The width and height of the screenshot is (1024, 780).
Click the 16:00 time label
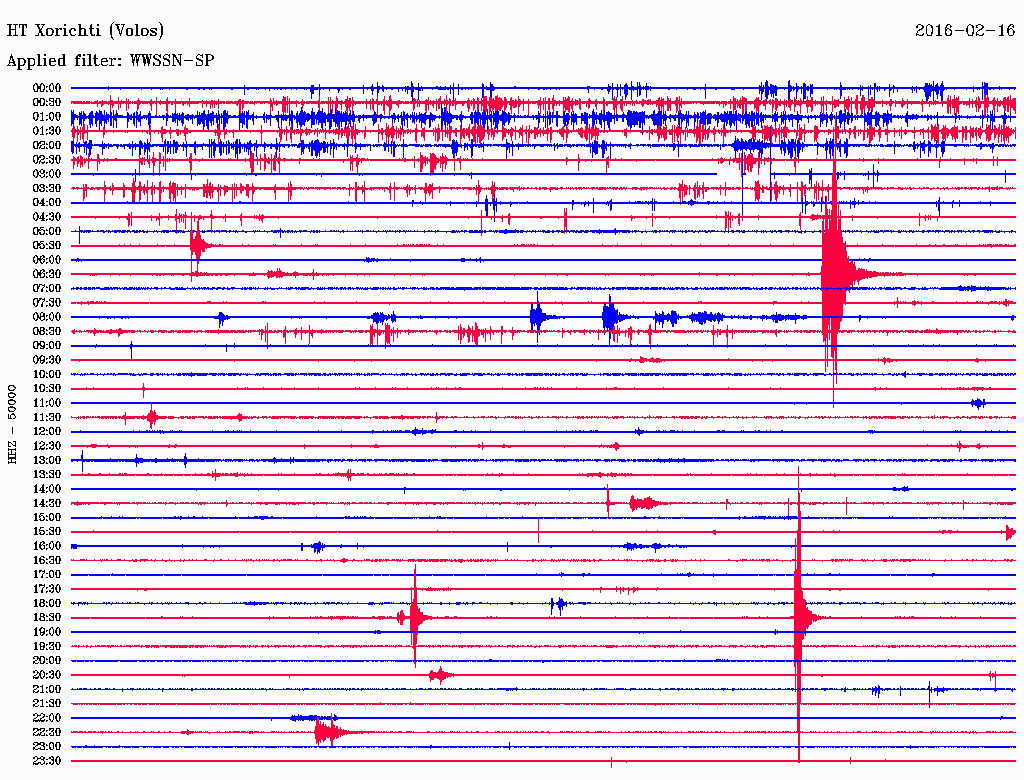coord(47,546)
